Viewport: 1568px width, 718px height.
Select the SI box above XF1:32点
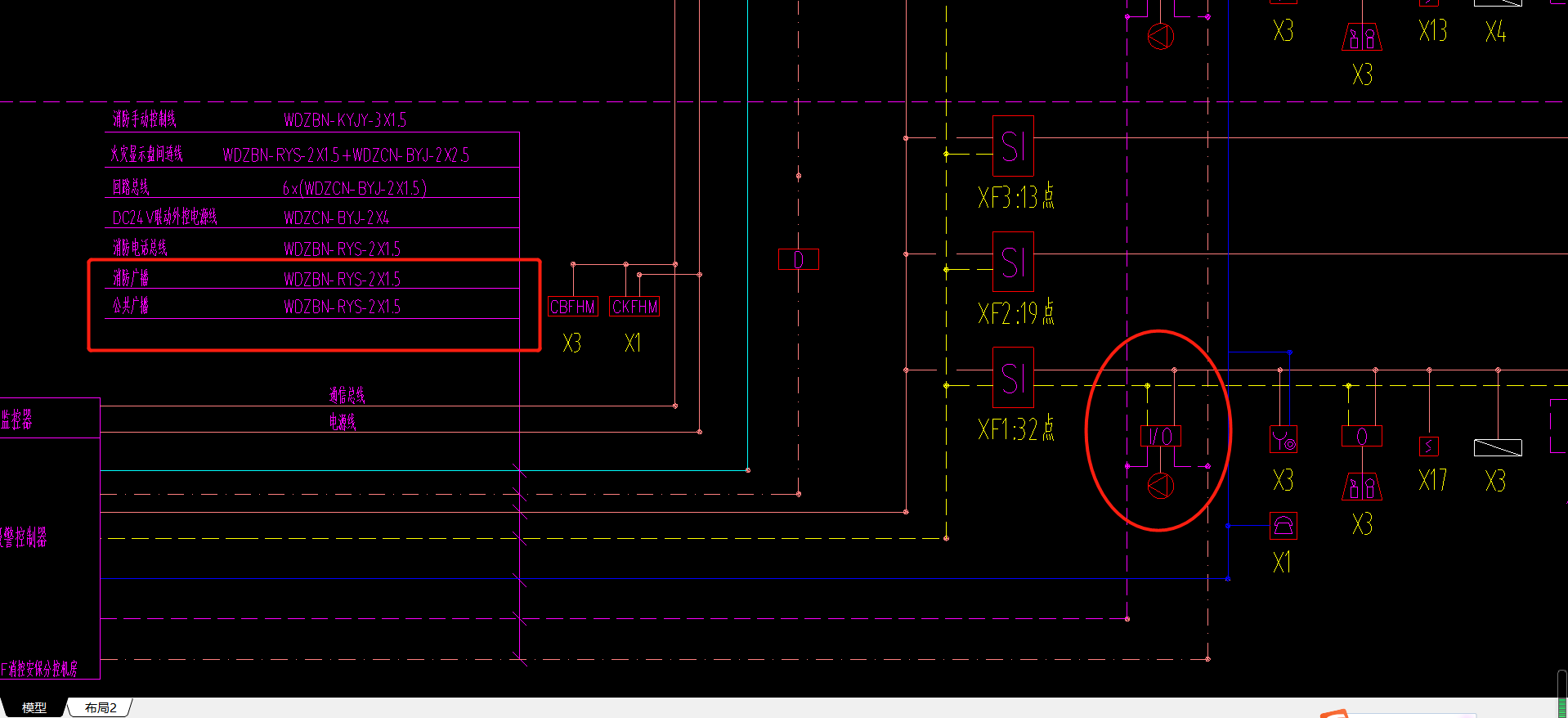click(x=1013, y=378)
